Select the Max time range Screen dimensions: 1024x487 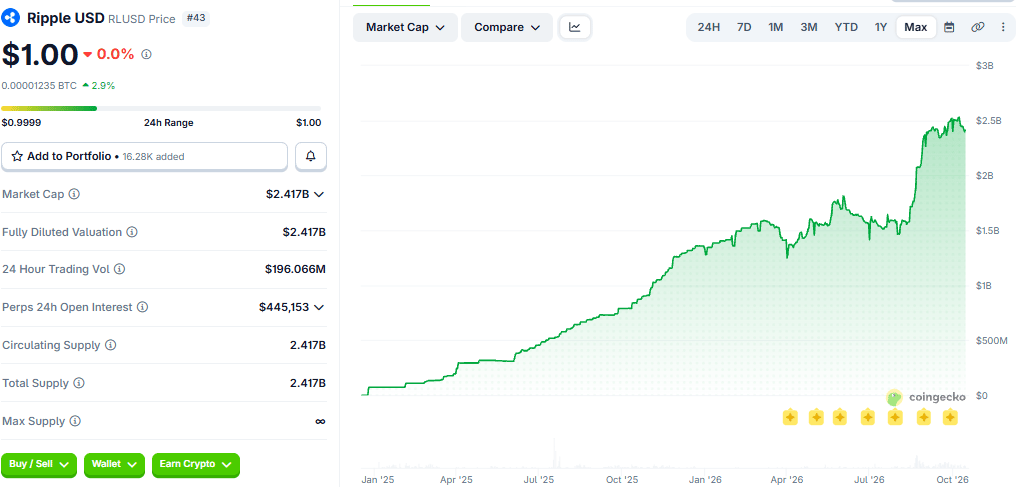[916, 27]
